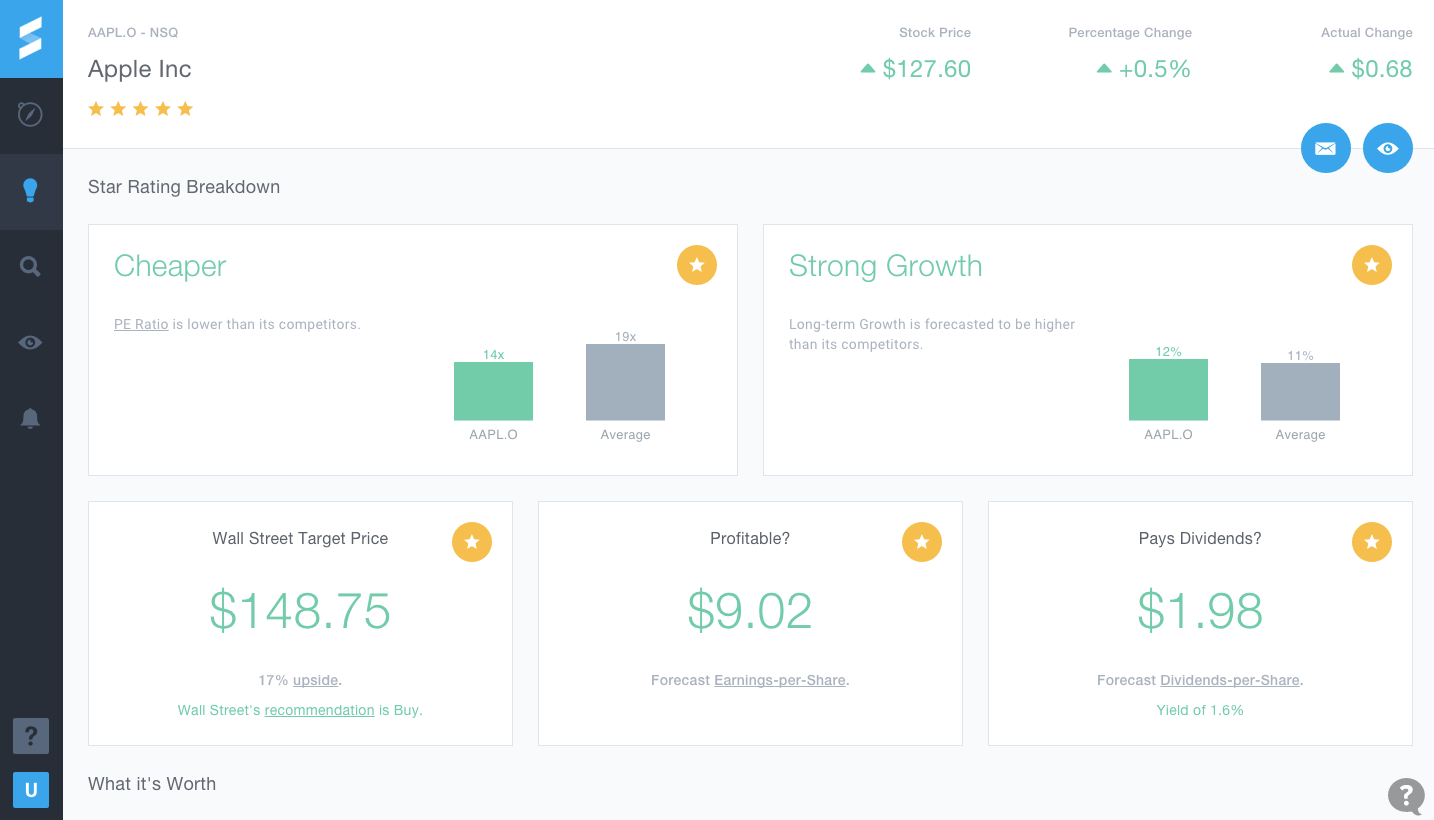Click the green AAPL.O 12% growth bar
The height and width of the screenshot is (820, 1434).
tap(1168, 390)
